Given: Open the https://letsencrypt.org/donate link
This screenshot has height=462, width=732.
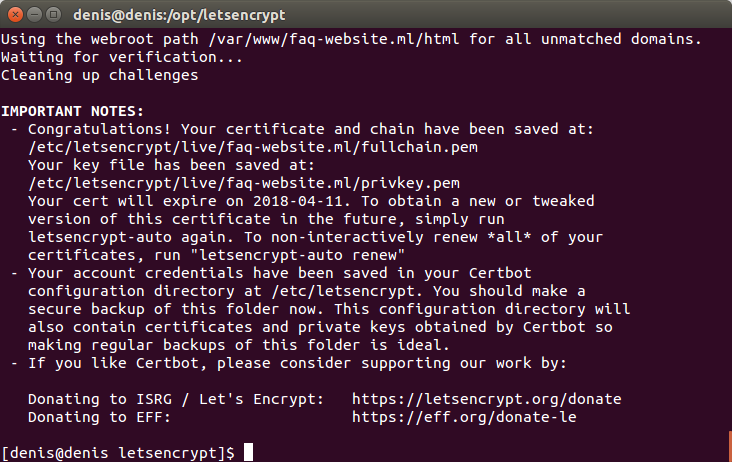Looking at the screenshot, I should pos(486,399).
